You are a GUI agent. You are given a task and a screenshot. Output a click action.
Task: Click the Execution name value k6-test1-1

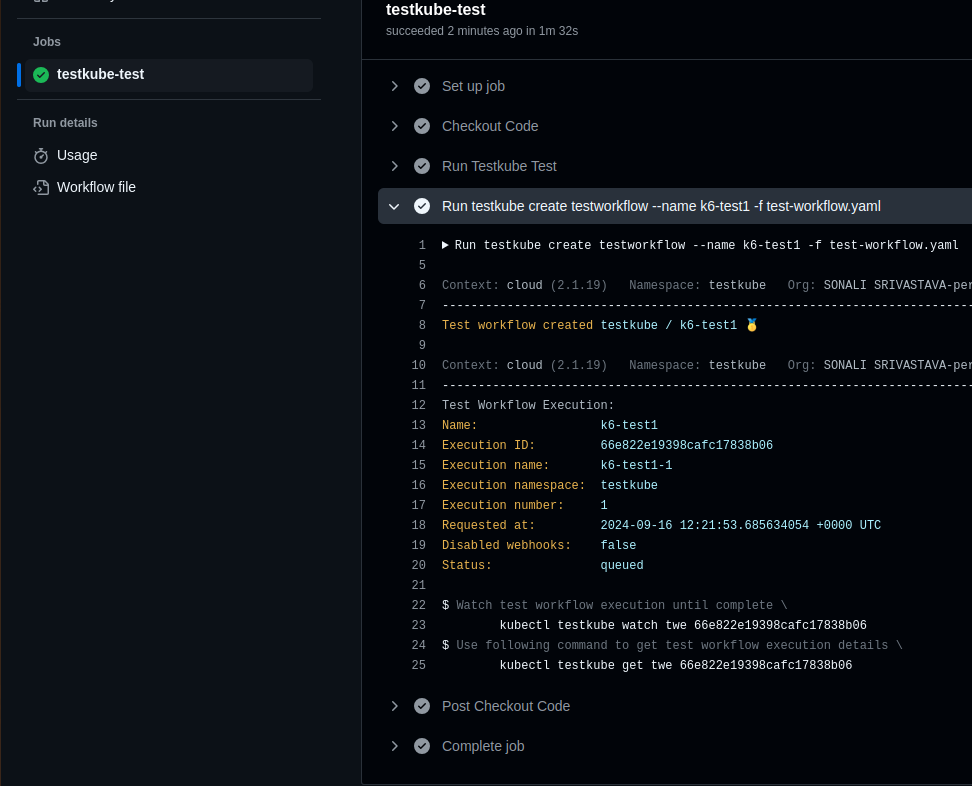(636, 465)
